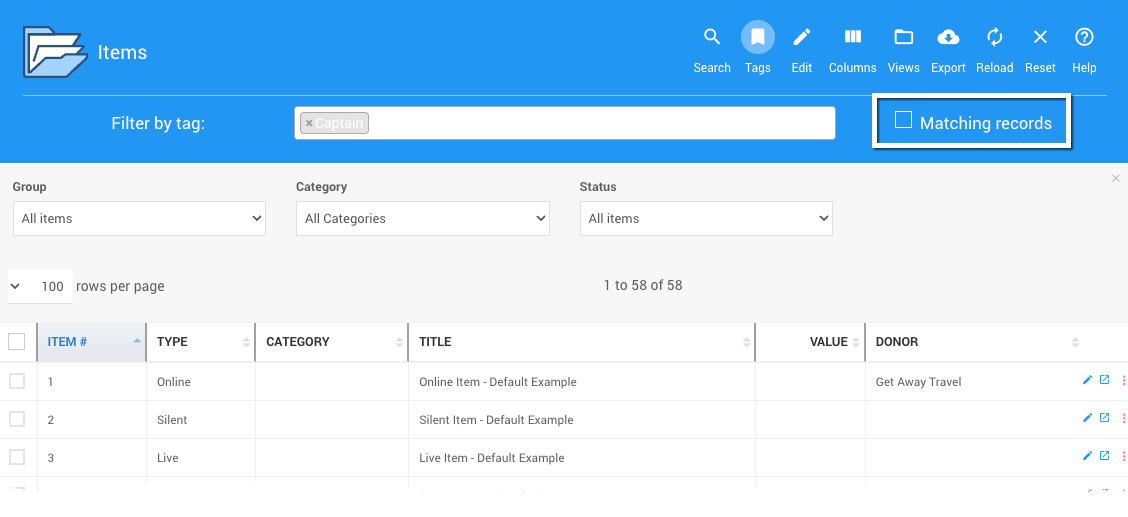Open the Columns chooser
Image resolution: width=1128 pixels, height=517 pixels.
coord(852,38)
